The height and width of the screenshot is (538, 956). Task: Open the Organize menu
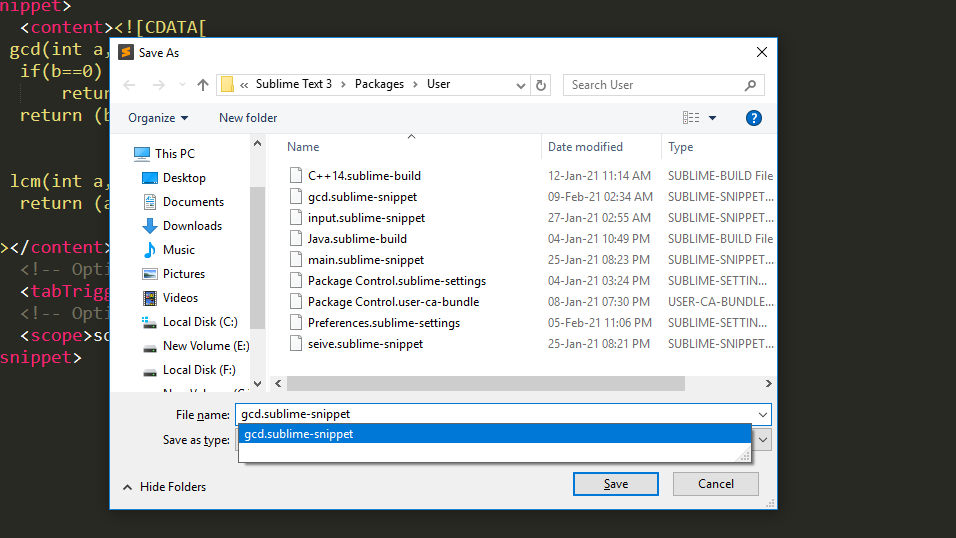click(x=158, y=118)
